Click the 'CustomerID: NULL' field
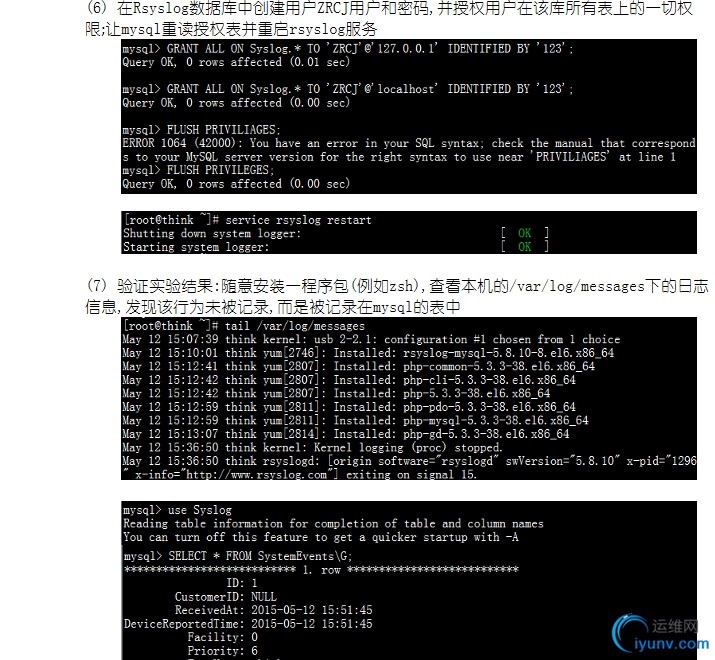This screenshot has width=715, height=660. [226, 597]
